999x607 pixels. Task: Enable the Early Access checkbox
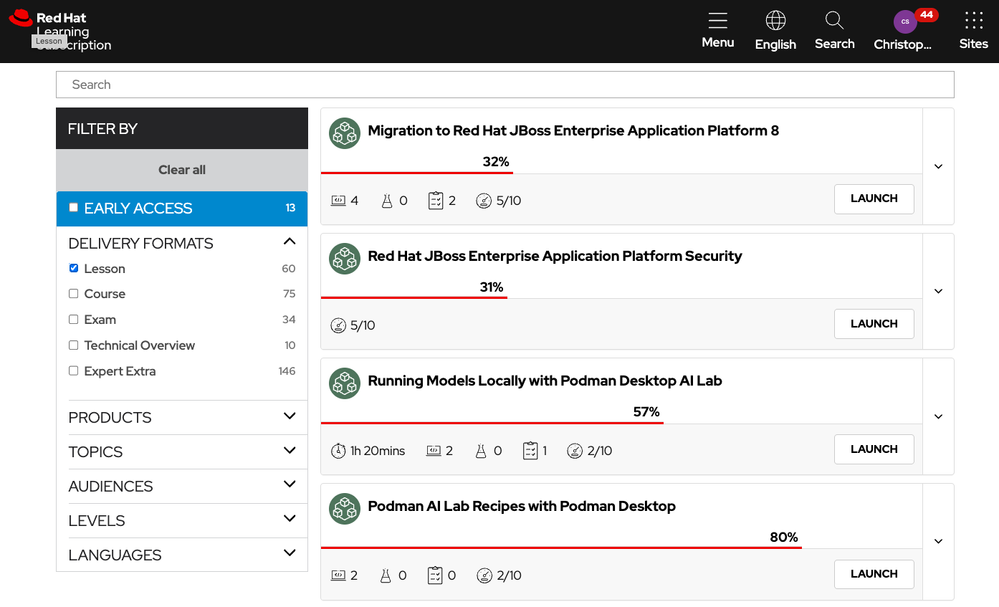pyautogui.click(x=73, y=208)
